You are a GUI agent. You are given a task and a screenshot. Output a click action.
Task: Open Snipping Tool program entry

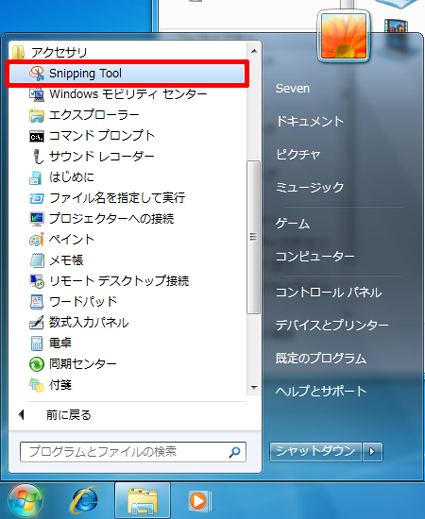coord(127,73)
